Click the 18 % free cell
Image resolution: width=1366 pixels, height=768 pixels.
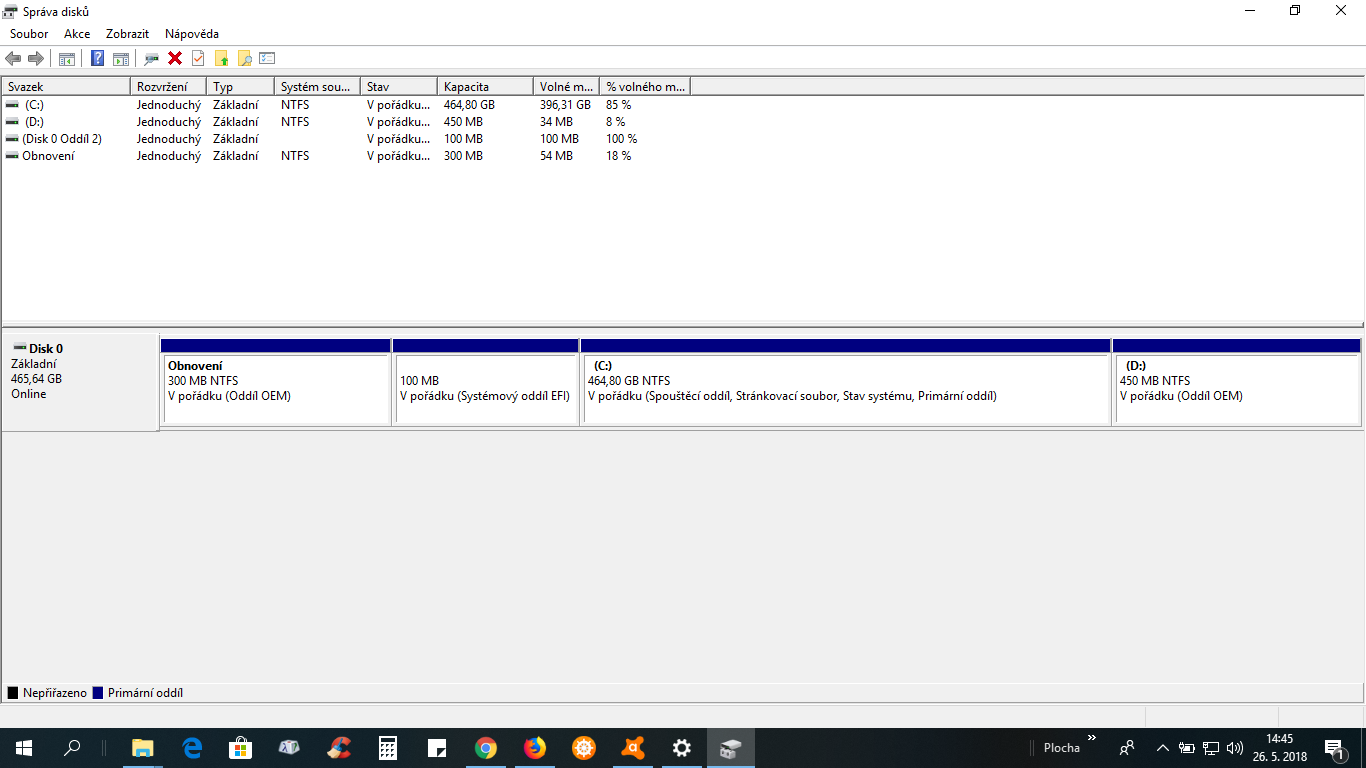pos(618,156)
